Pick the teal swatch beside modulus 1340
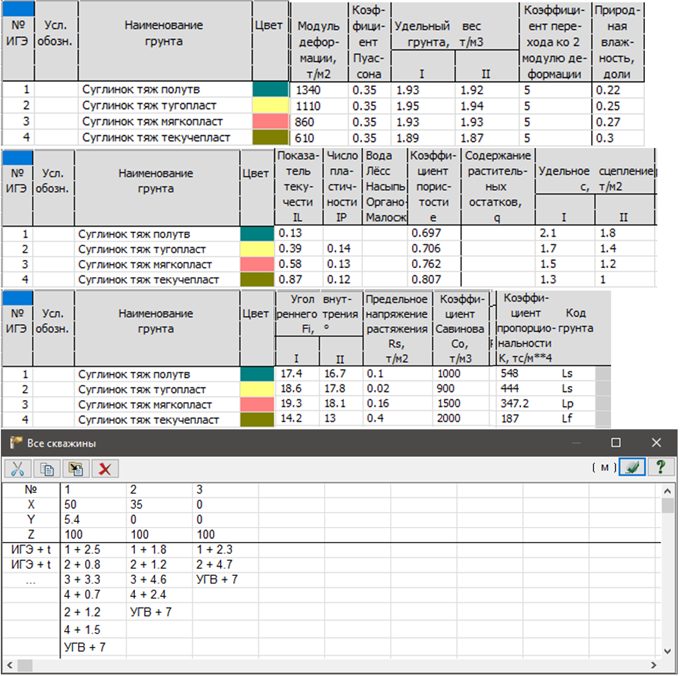 271,90
